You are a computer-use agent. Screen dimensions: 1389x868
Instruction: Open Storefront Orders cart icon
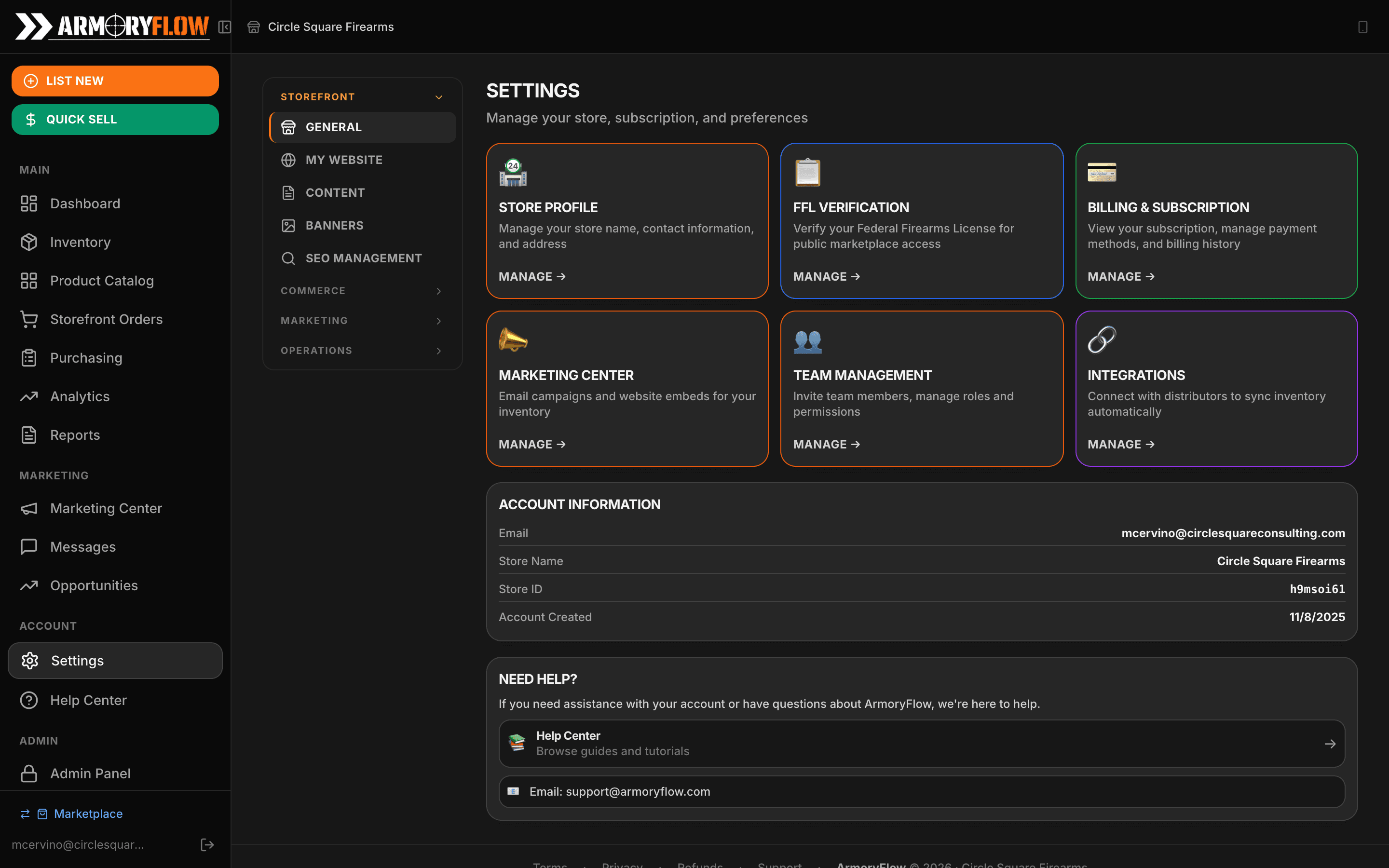(x=29, y=319)
